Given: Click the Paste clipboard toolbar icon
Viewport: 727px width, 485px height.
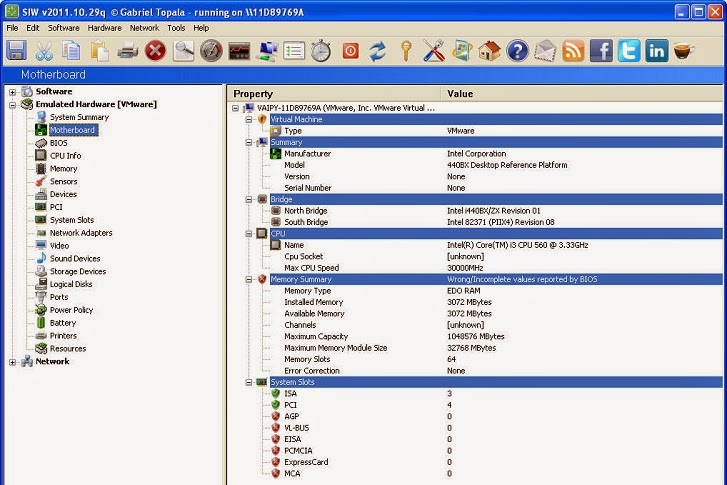Looking at the screenshot, I should [100, 51].
